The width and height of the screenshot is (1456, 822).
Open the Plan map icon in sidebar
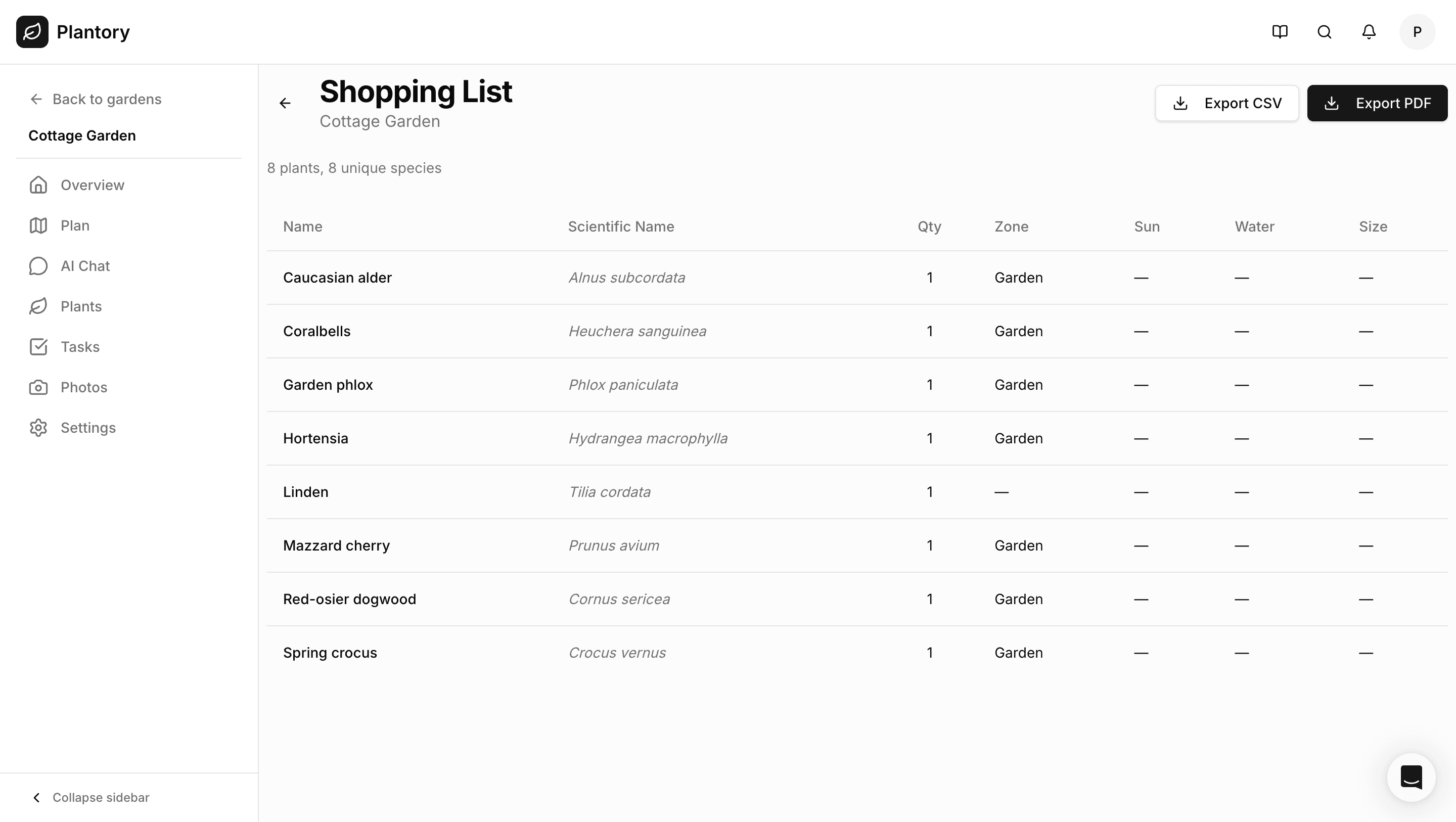pyautogui.click(x=38, y=225)
